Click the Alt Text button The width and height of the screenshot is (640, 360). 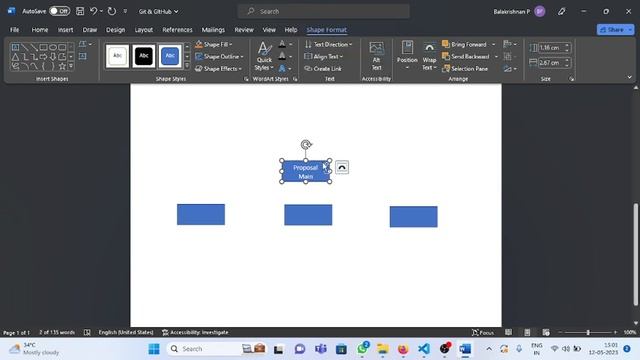[376, 56]
